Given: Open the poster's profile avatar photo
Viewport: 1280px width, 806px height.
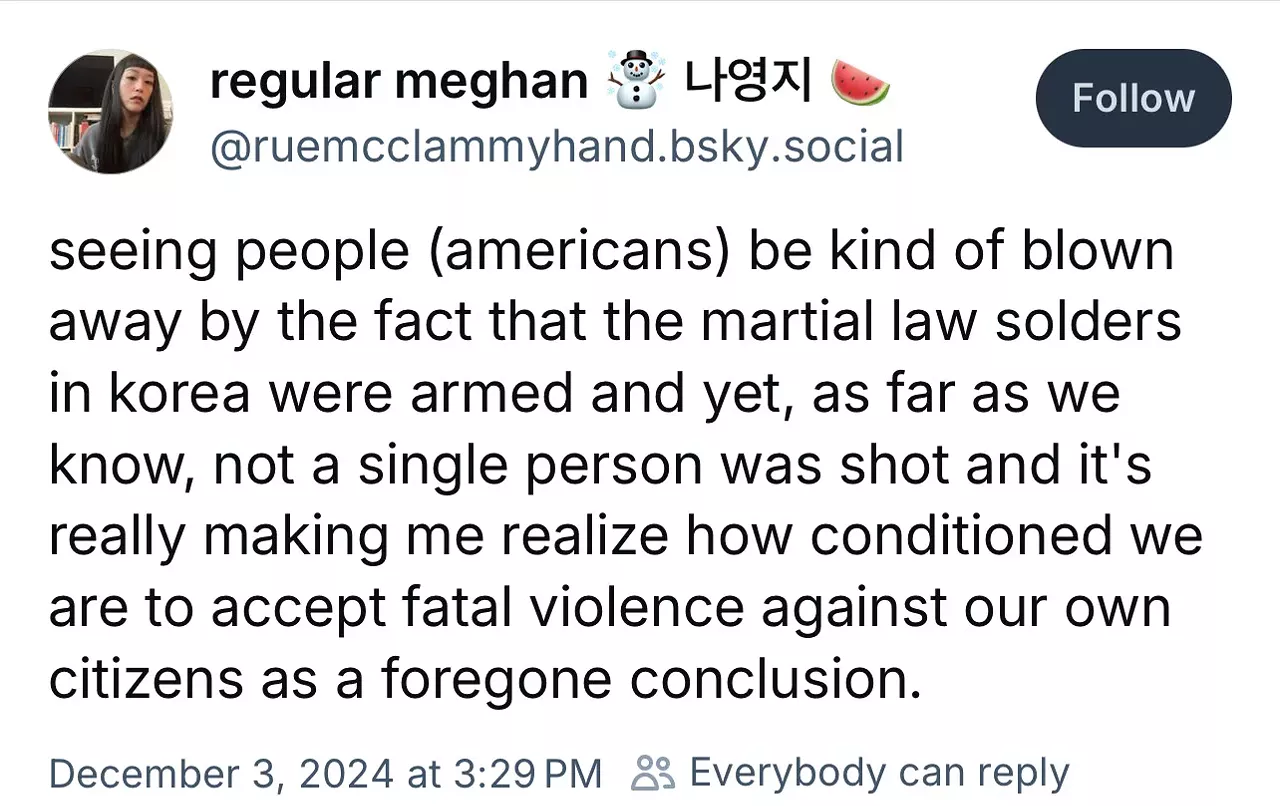Looking at the screenshot, I should click(110, 111).
